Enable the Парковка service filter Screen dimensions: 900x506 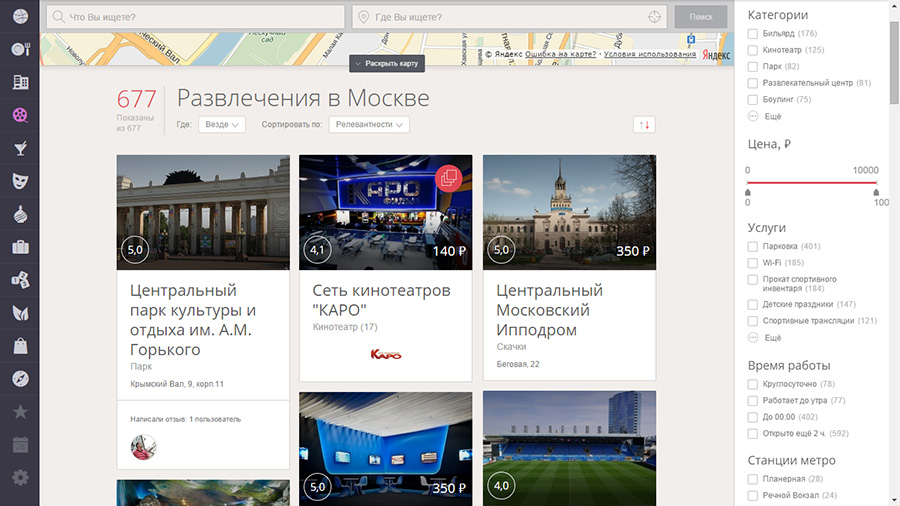click(x=752, y=247)
